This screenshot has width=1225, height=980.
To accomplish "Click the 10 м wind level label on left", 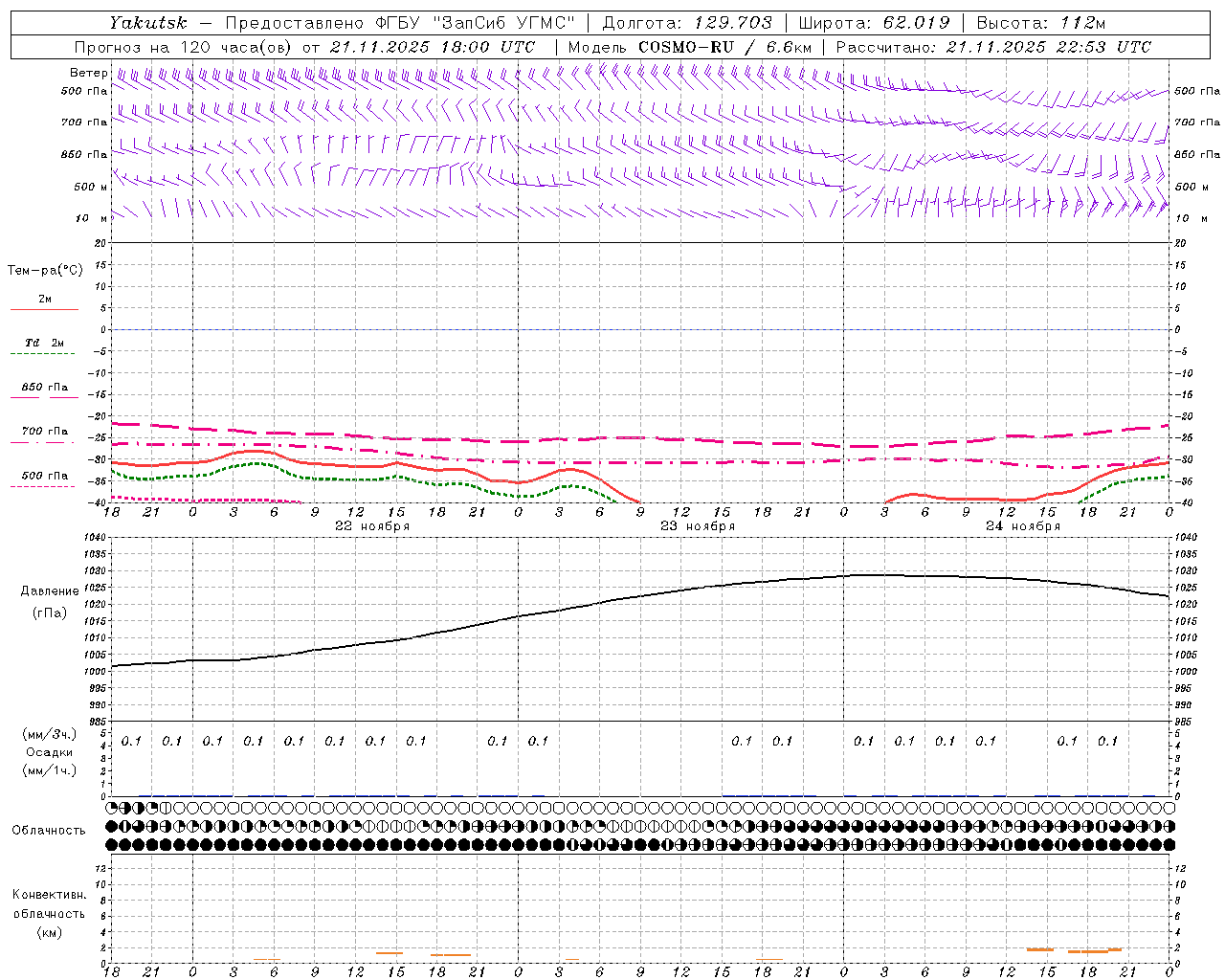I will 92,218.
